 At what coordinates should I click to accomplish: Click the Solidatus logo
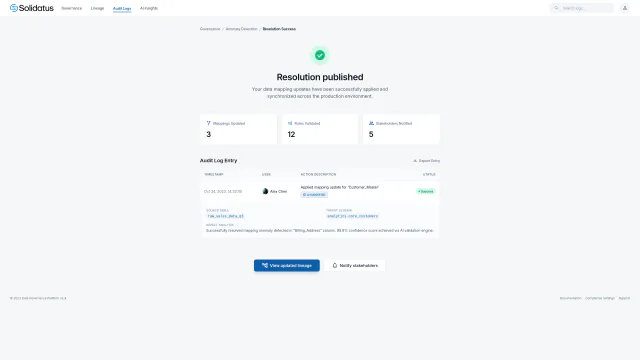pyautogui.click(x=31, y=8)
